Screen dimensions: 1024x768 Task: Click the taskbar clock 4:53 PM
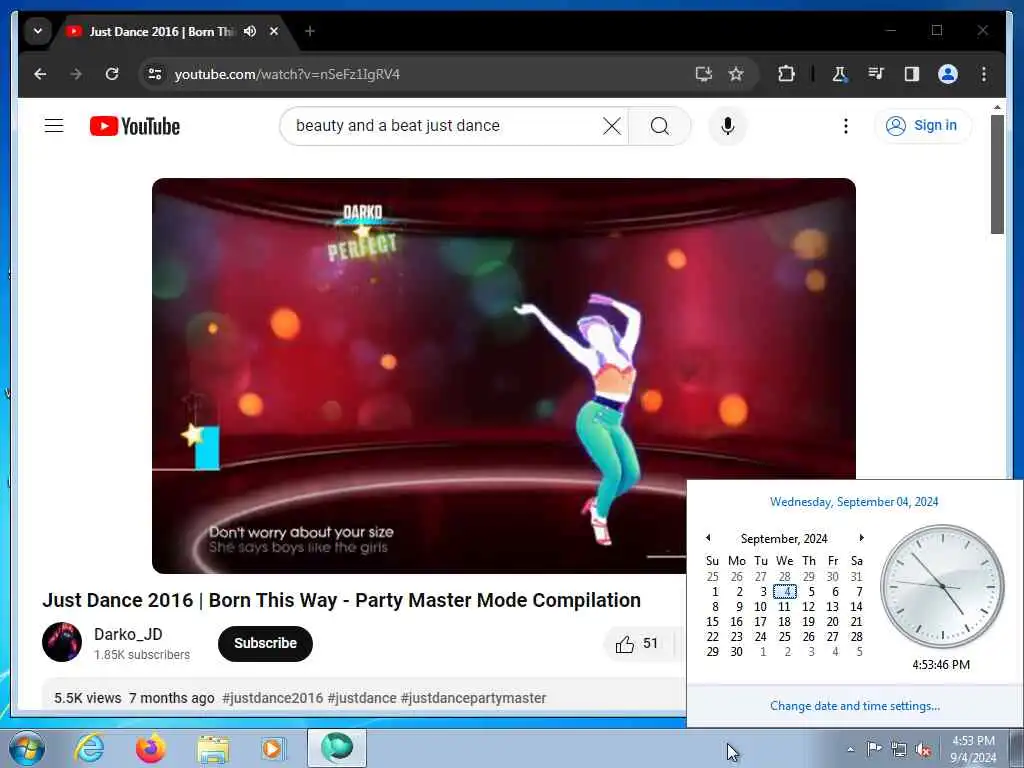tap(973, 749)
